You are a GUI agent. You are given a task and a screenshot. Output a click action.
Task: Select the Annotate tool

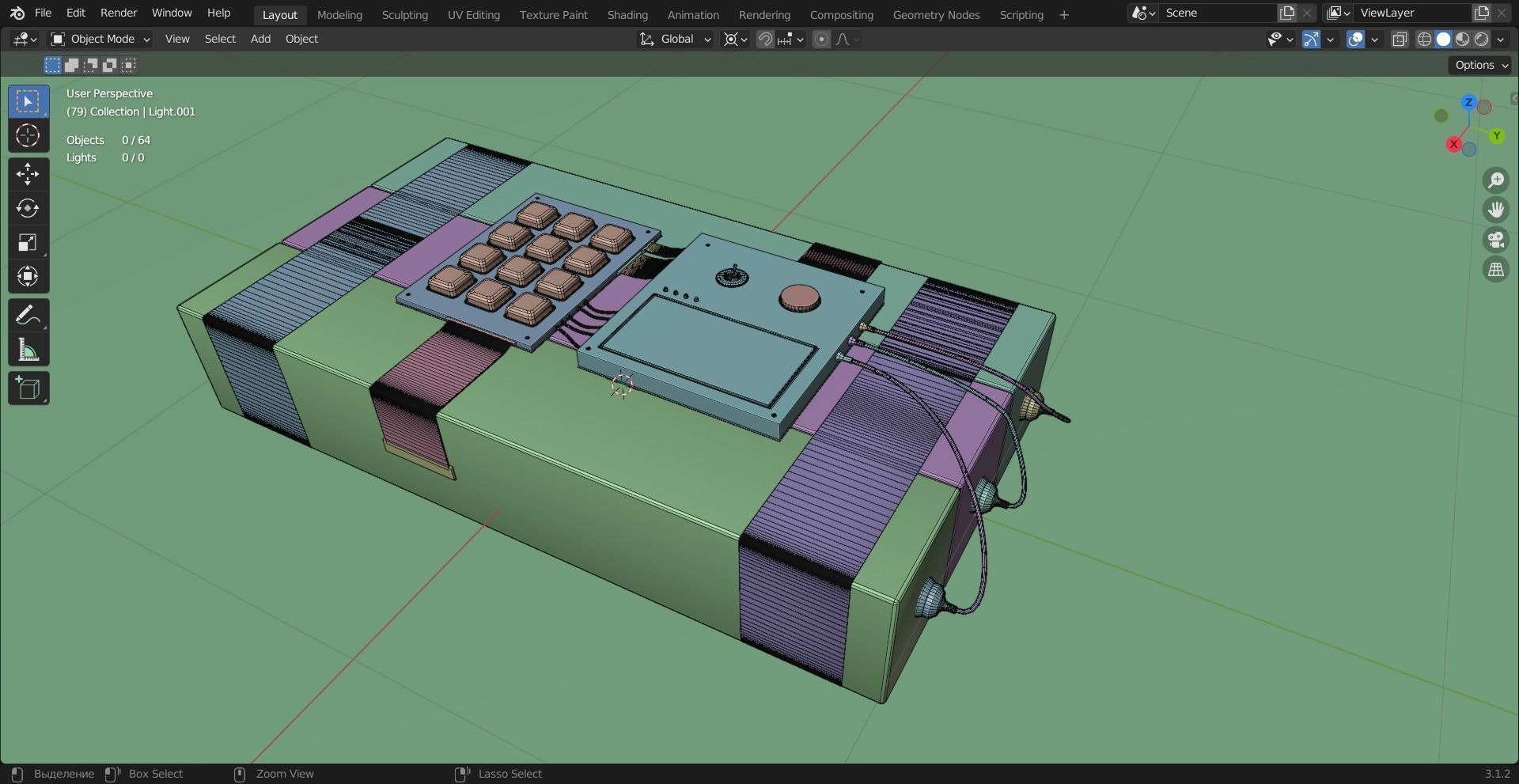pos(28,315)
